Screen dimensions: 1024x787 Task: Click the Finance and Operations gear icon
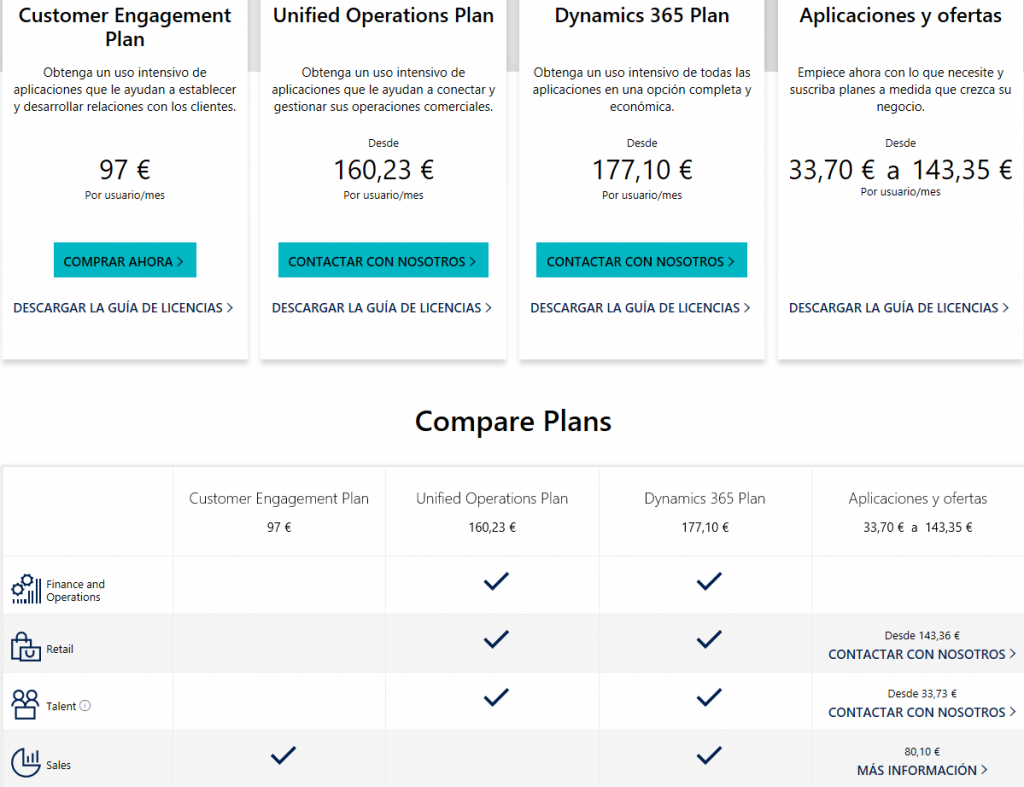pos(26,589)
